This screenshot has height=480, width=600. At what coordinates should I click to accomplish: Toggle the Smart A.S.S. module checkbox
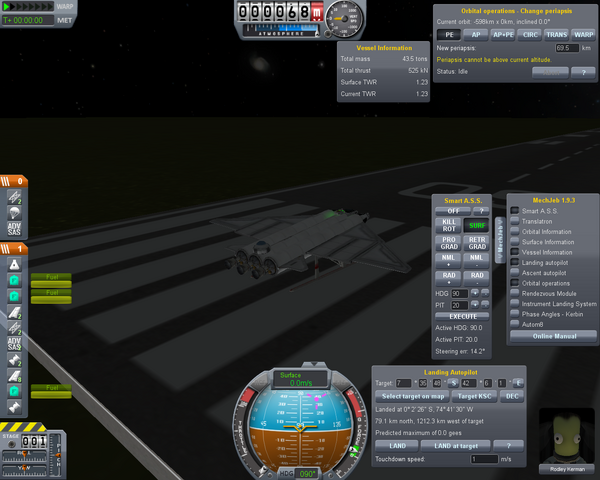[x=515, y=211]
